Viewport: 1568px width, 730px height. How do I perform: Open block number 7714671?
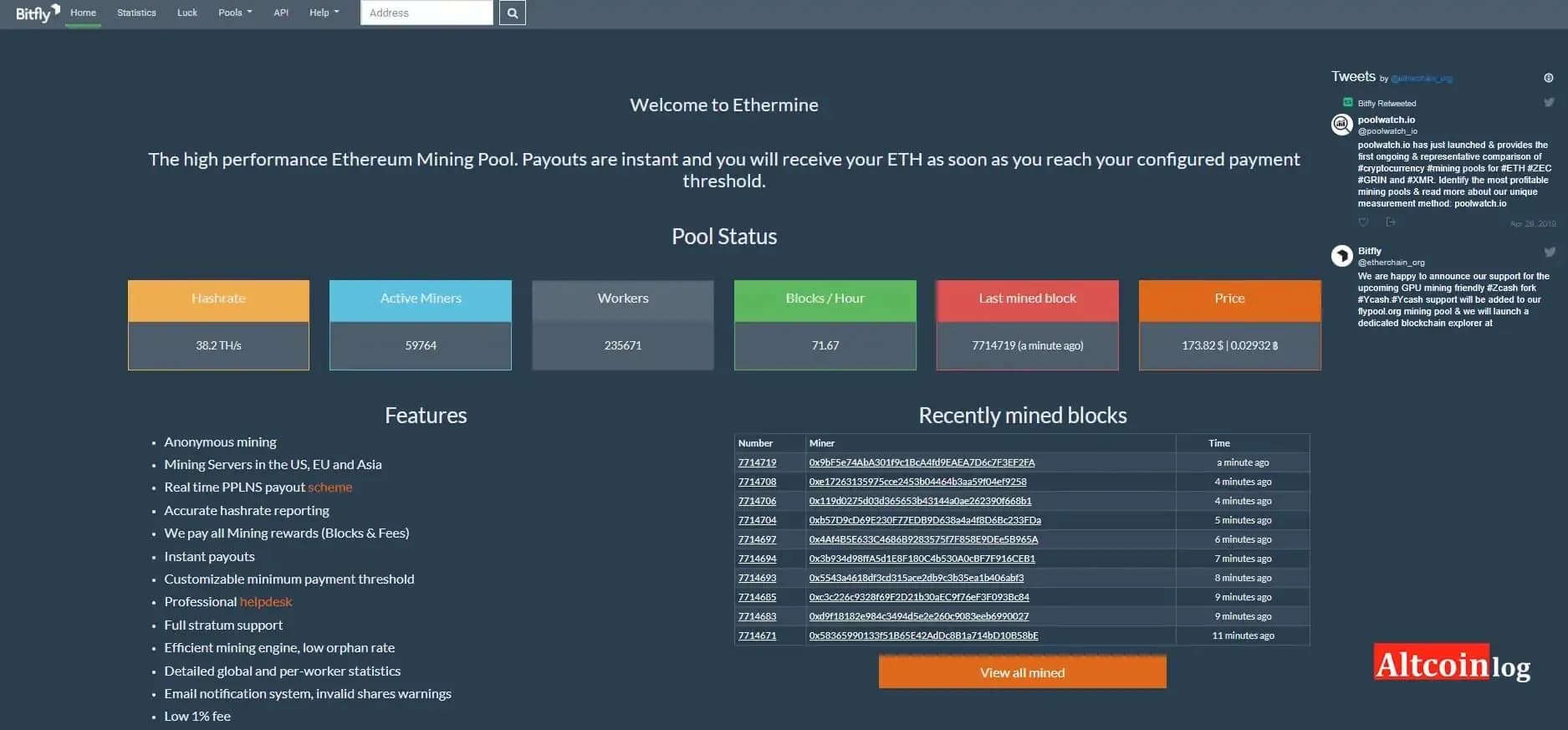point(758,636)
